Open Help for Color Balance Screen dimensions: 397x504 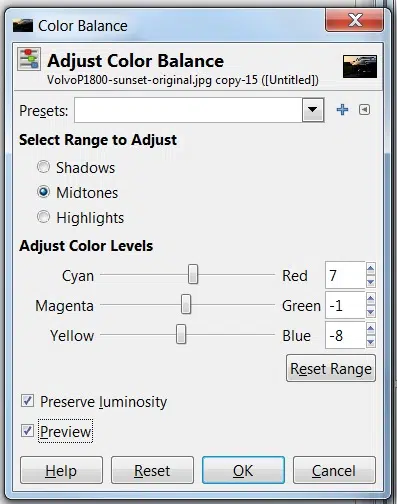tap(61, 470)
